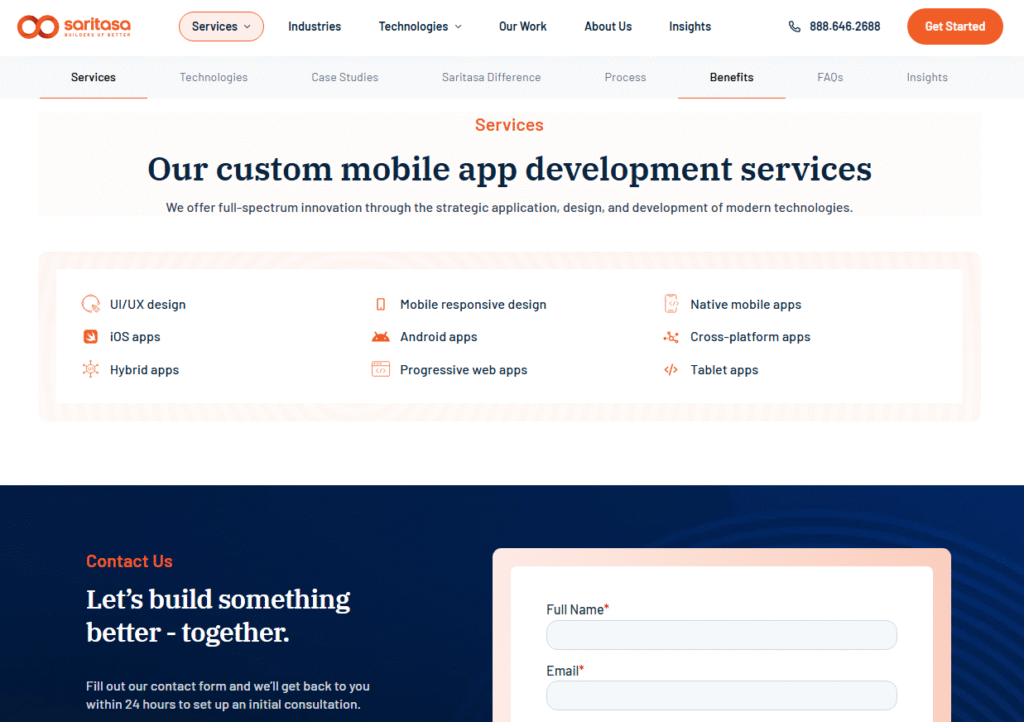Click the Android apps robot icon
The height and width of the screenshot is (722, 1024).
pyautogui.click(x=381, y=337)
